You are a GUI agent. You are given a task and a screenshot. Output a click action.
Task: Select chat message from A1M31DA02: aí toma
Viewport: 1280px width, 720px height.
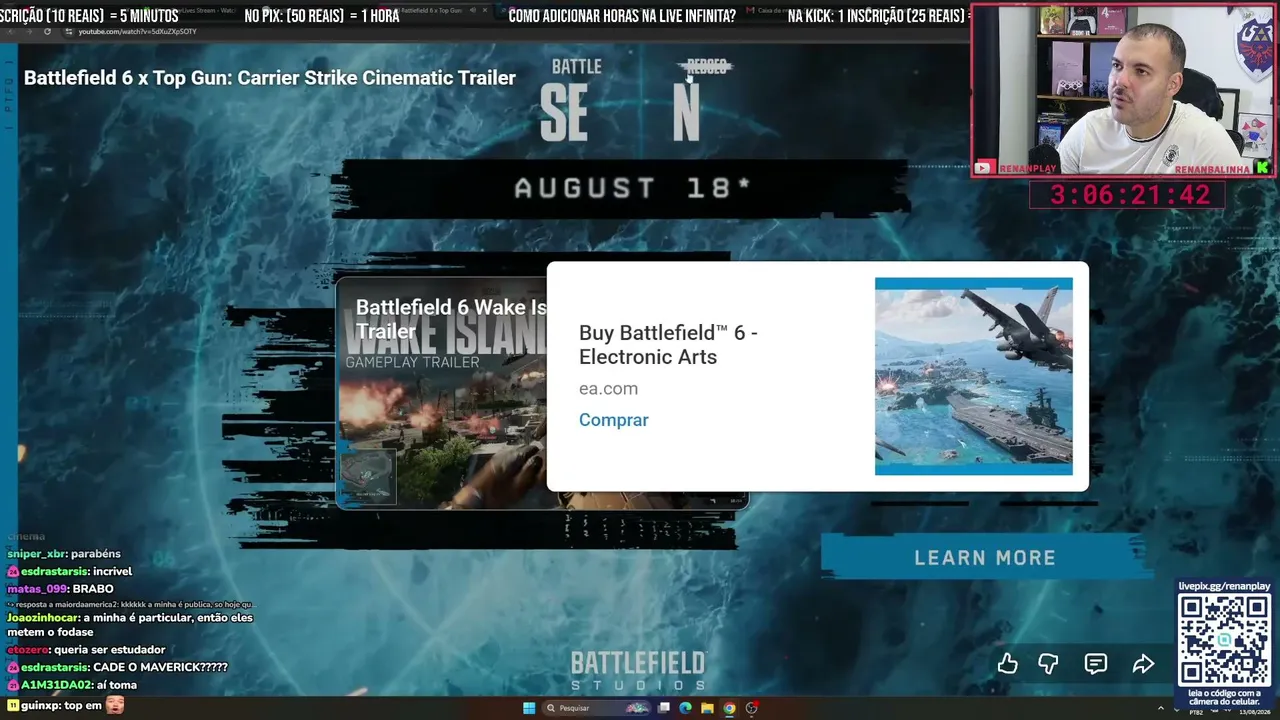pos(72,685)
